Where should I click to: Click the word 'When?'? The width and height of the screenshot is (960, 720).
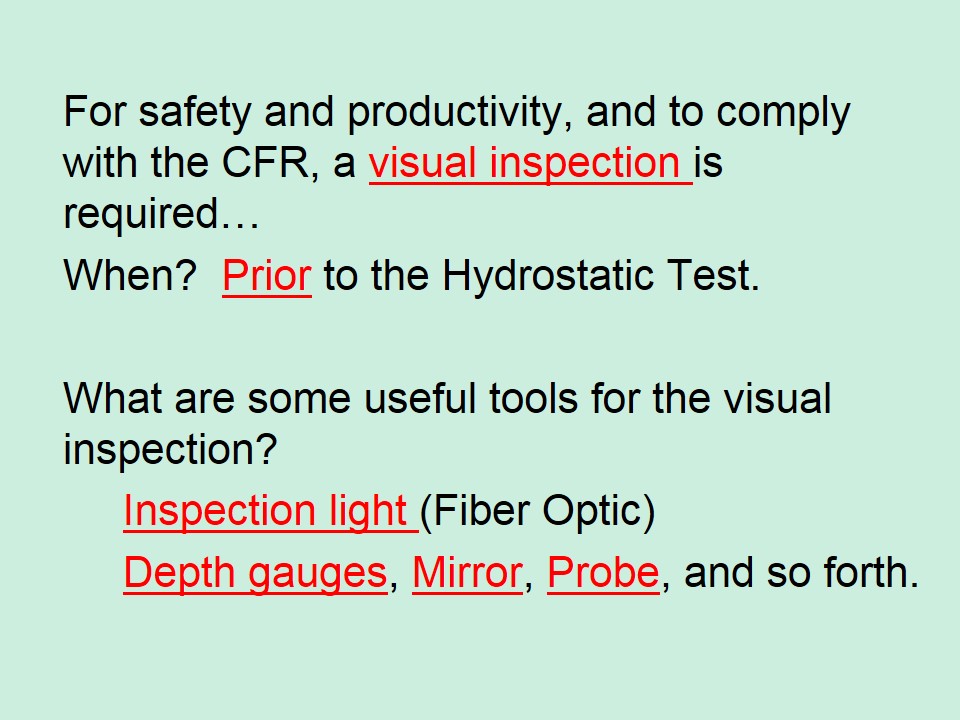[130, 276]
